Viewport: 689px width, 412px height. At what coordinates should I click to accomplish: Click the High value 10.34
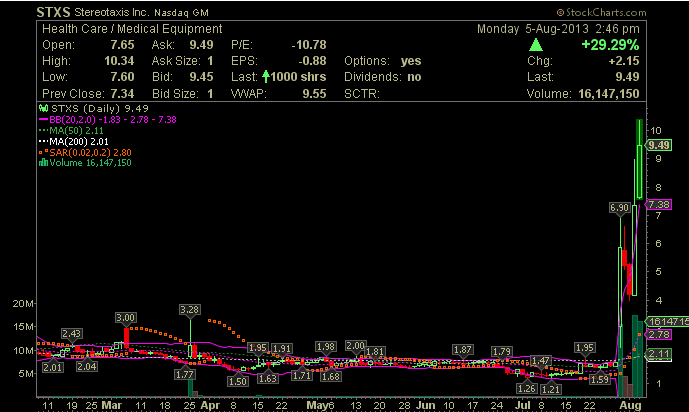[x=119, y=61]
